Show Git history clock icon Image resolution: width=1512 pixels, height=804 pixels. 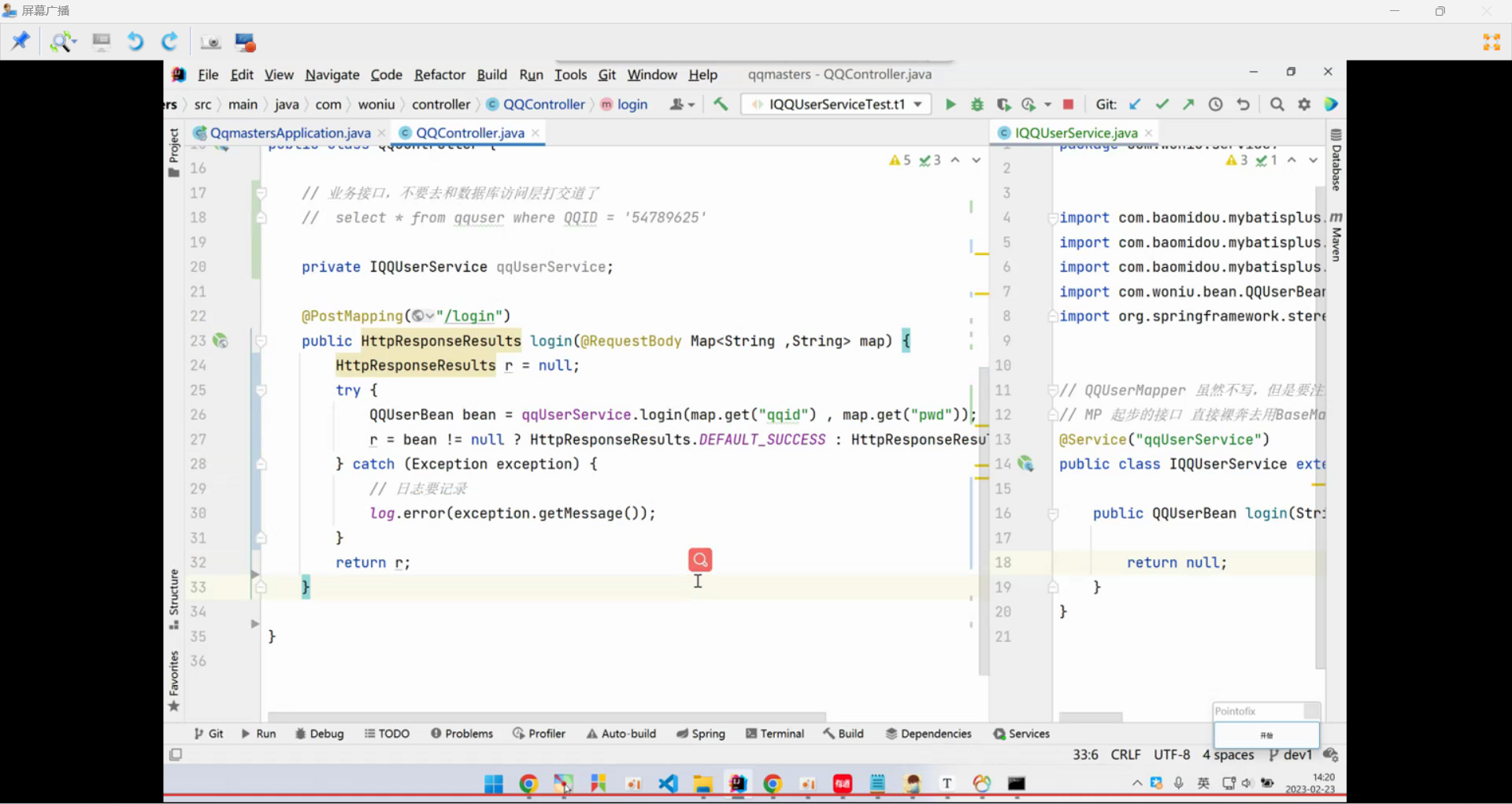click(x=1216, y=105)
